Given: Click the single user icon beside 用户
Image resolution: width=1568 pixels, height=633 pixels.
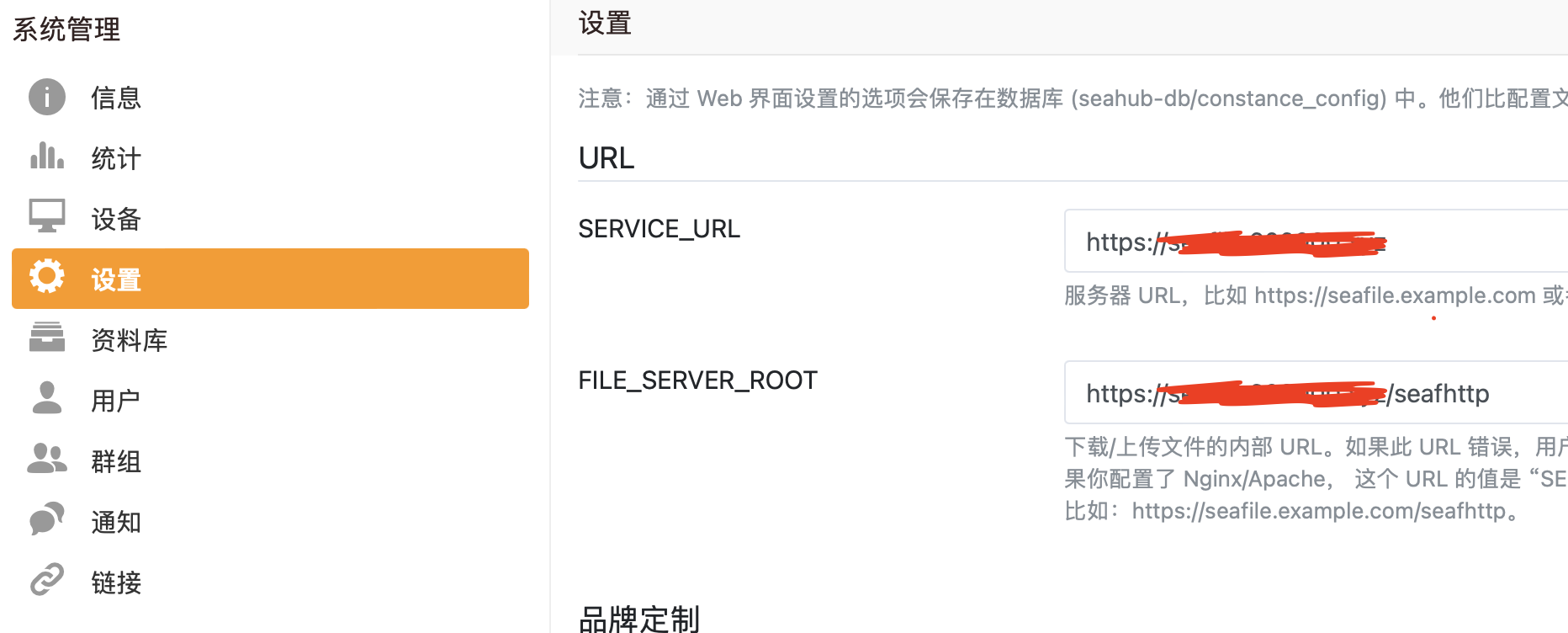Looking at the screenshot, I should pos(47,397).
